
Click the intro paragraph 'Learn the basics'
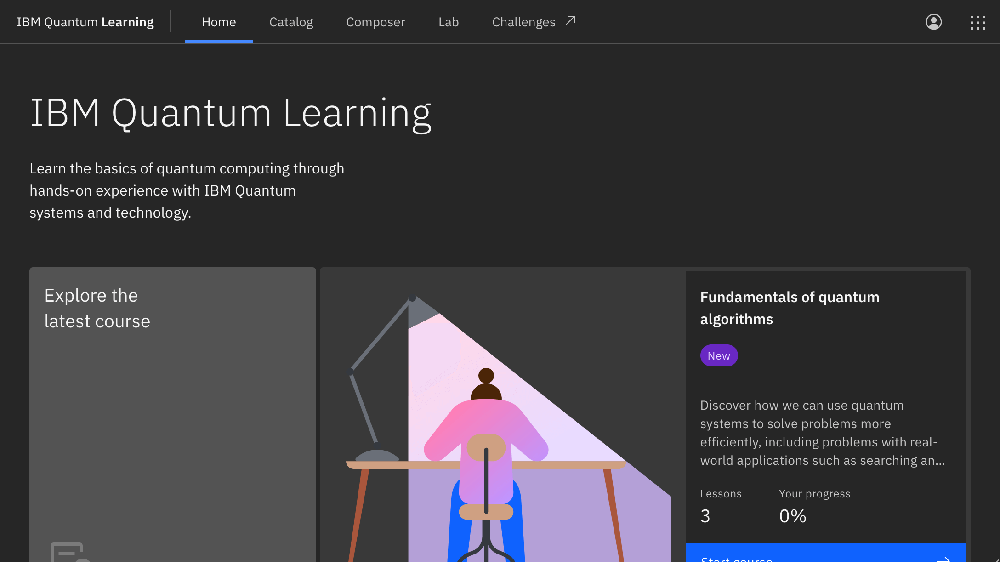point(187,190)
